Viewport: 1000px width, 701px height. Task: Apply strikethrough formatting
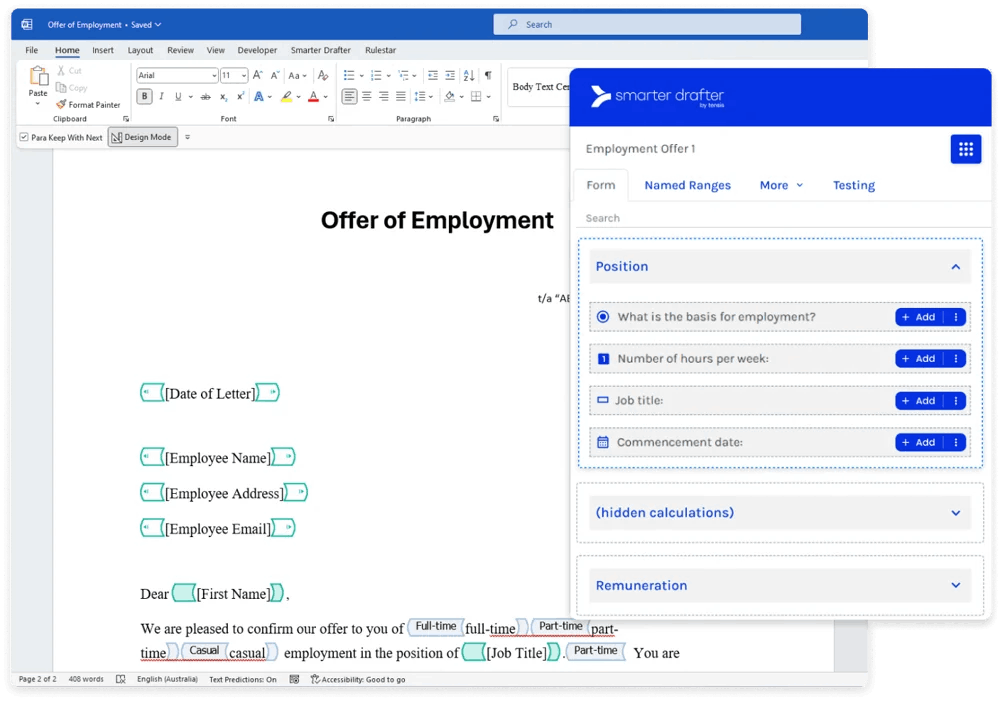coord(205,97)
